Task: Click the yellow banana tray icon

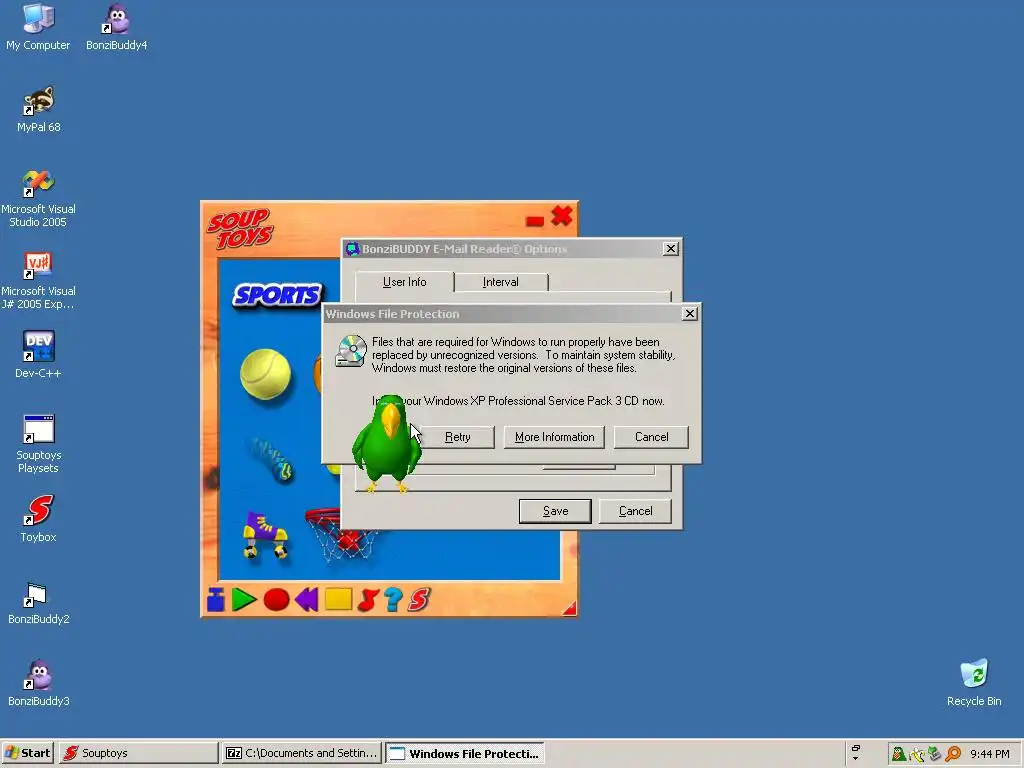Action: 917,754
